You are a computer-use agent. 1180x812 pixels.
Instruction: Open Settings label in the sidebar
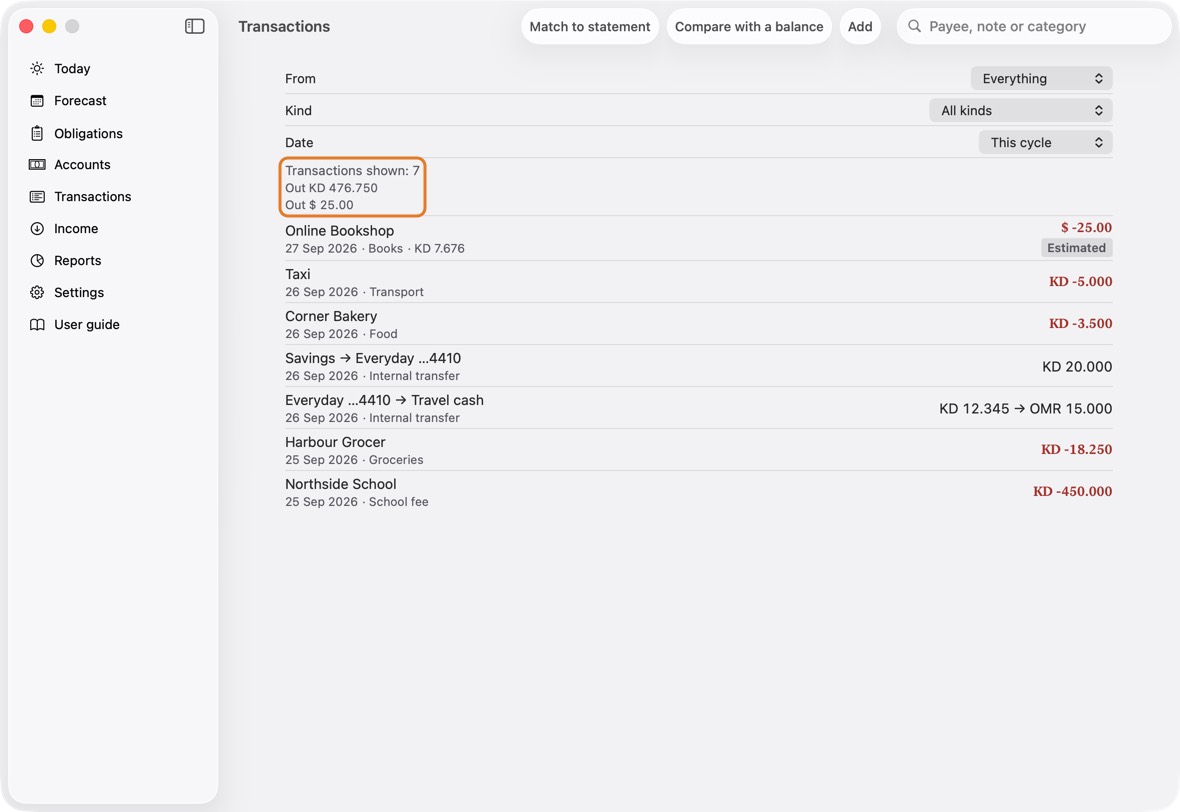tap(79, 293)
